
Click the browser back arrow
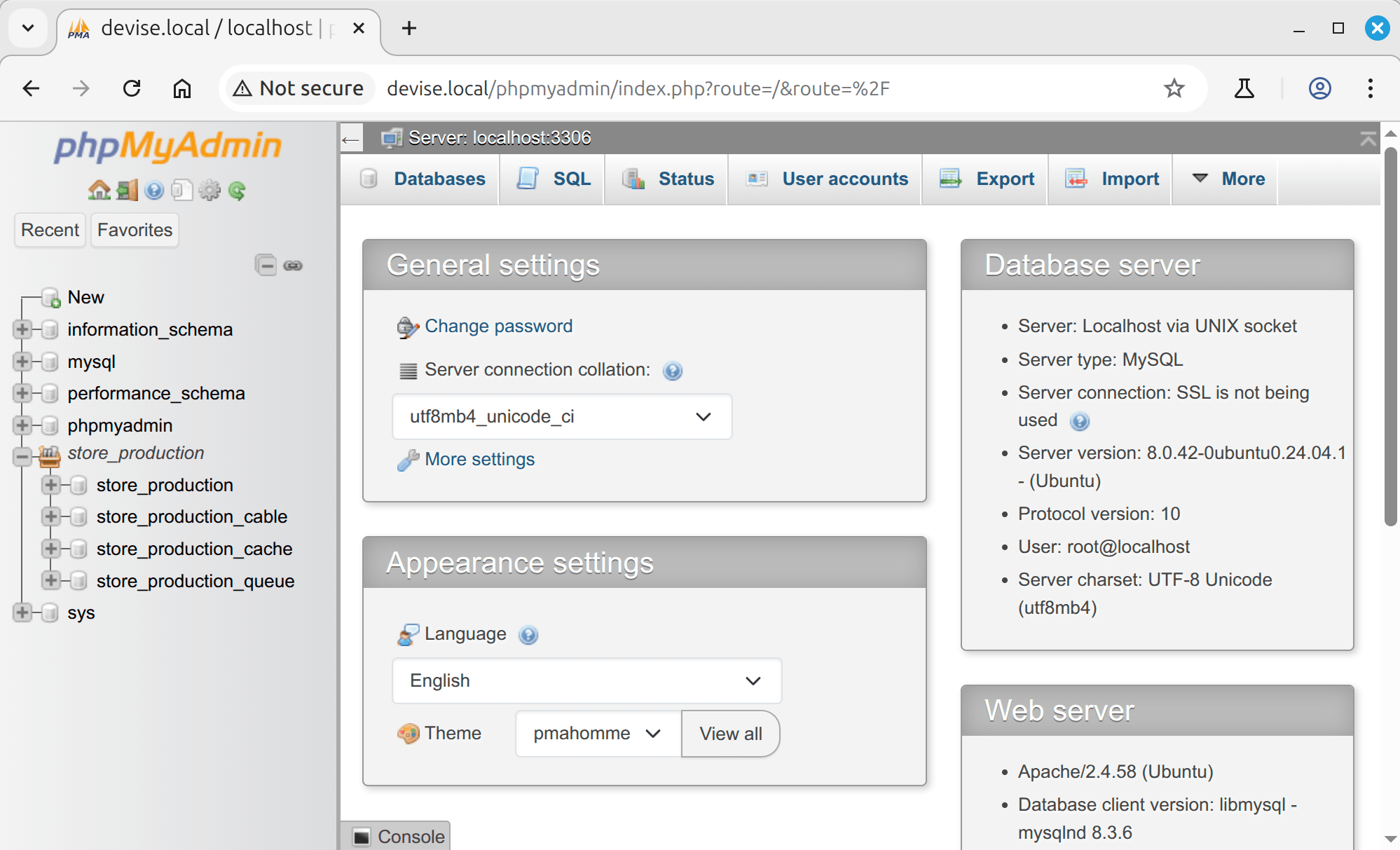pyautogui.click(x=31, y=88)
